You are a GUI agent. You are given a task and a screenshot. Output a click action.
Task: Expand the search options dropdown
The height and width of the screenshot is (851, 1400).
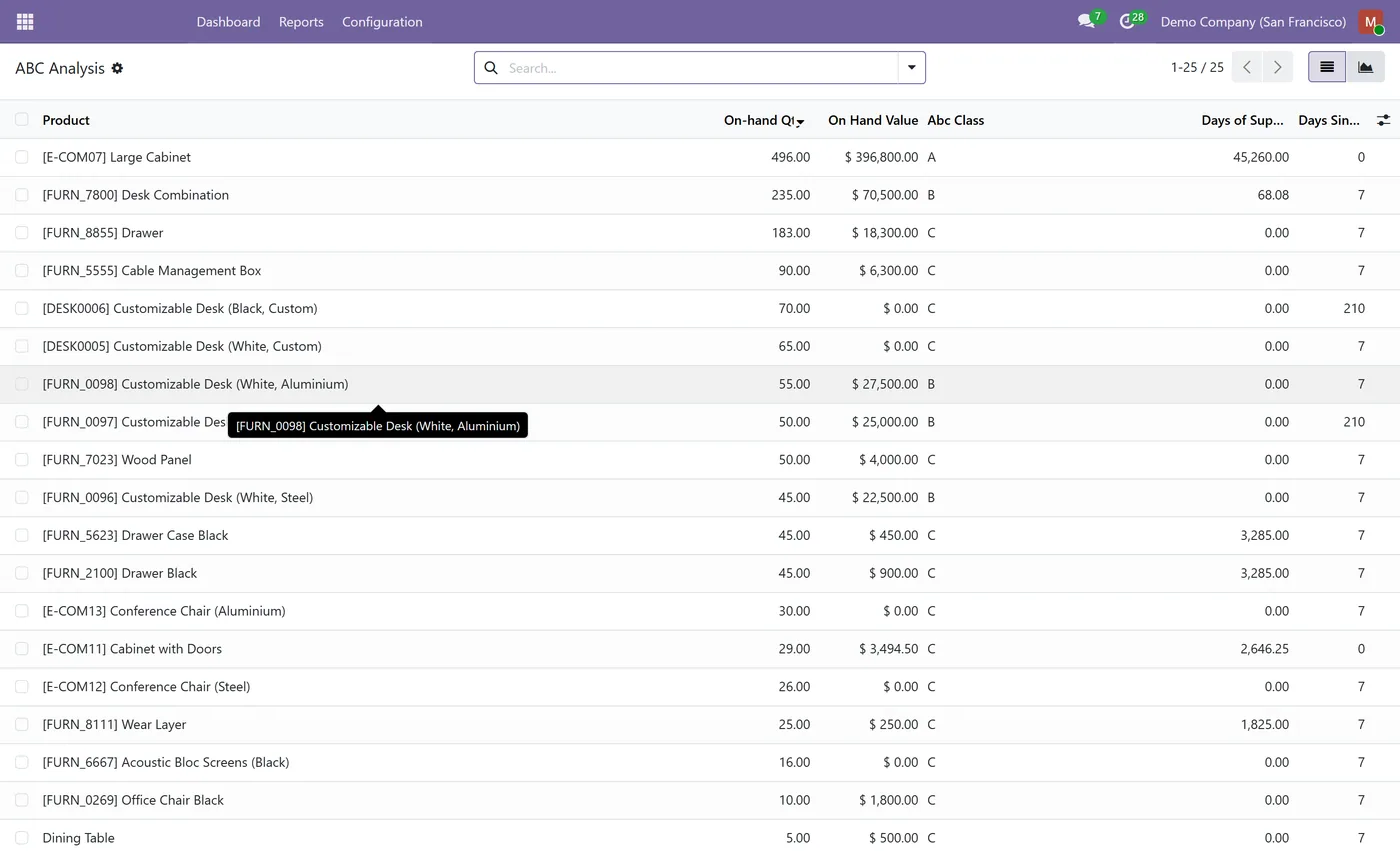coord(911,68)
